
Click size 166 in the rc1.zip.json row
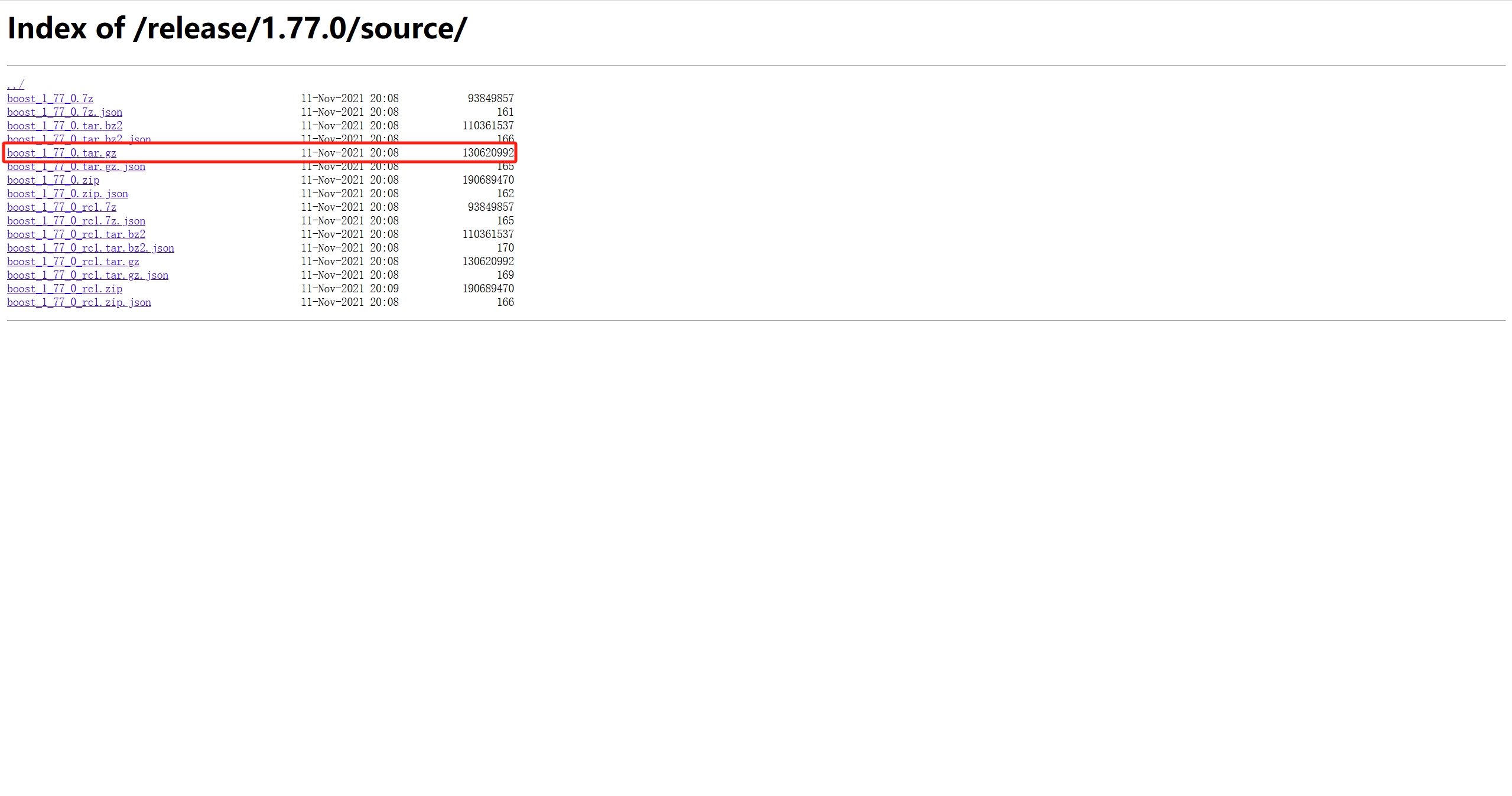505,302
